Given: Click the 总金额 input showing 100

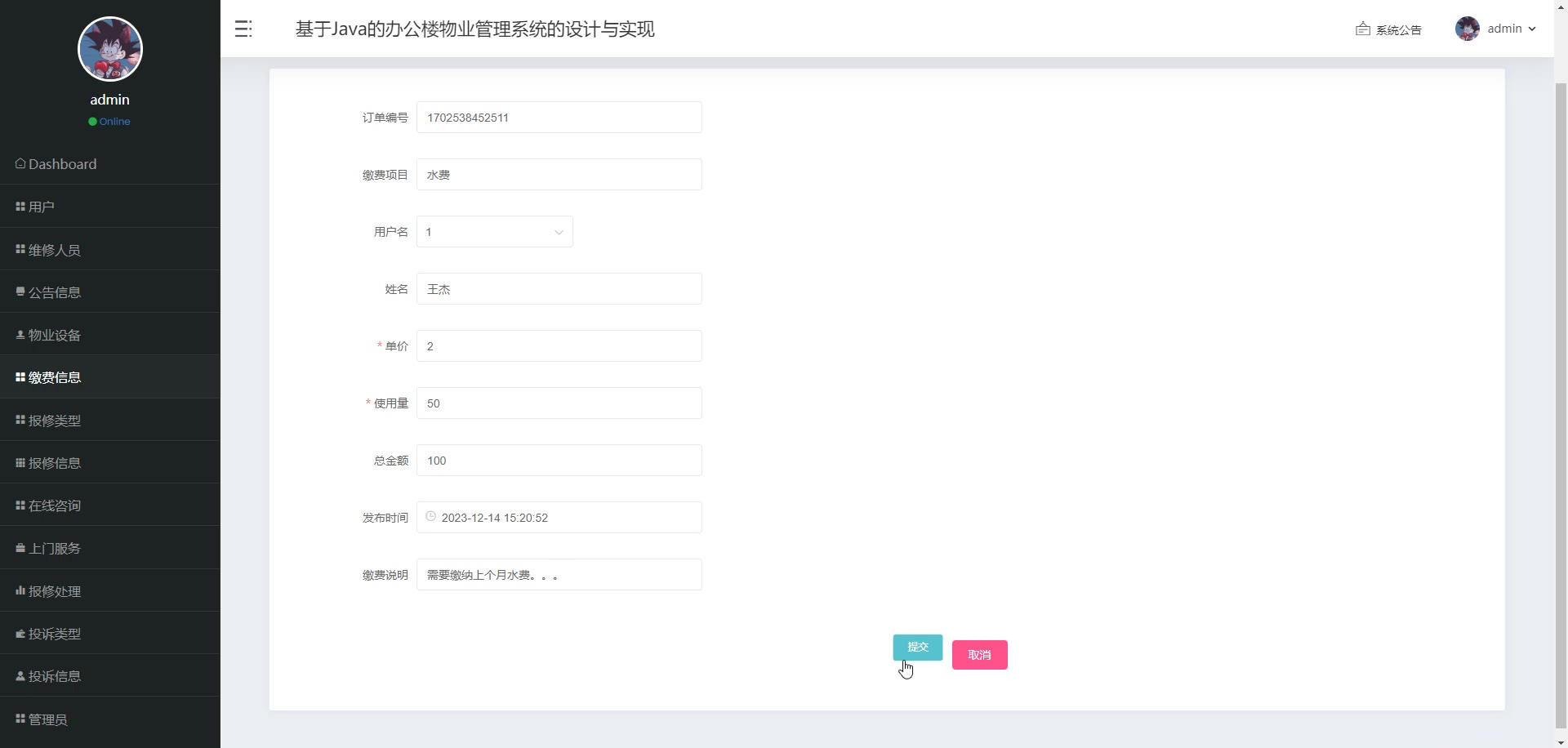Looking at the screenshot, I should click(x=559, y=461).
